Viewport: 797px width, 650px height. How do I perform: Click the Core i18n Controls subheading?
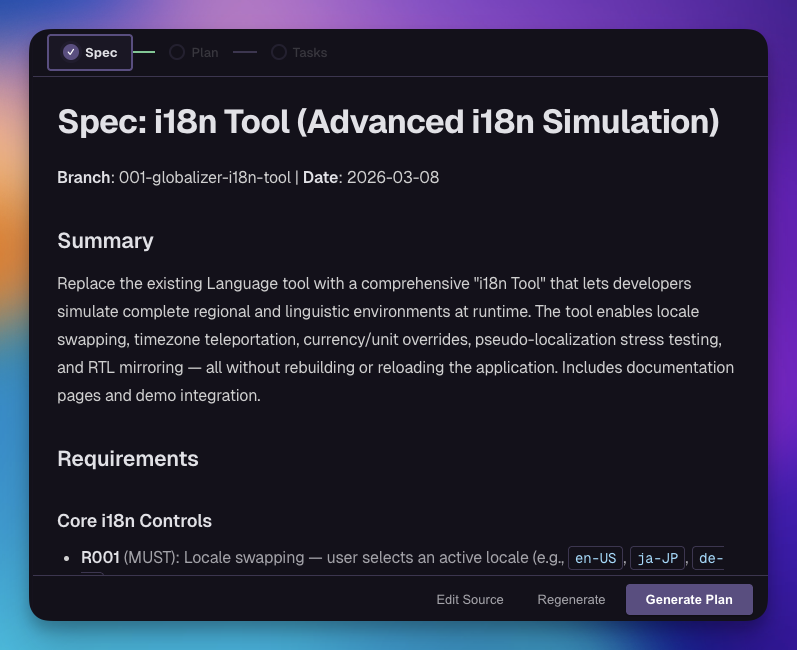pyautogui.click(x=134, y=521)
